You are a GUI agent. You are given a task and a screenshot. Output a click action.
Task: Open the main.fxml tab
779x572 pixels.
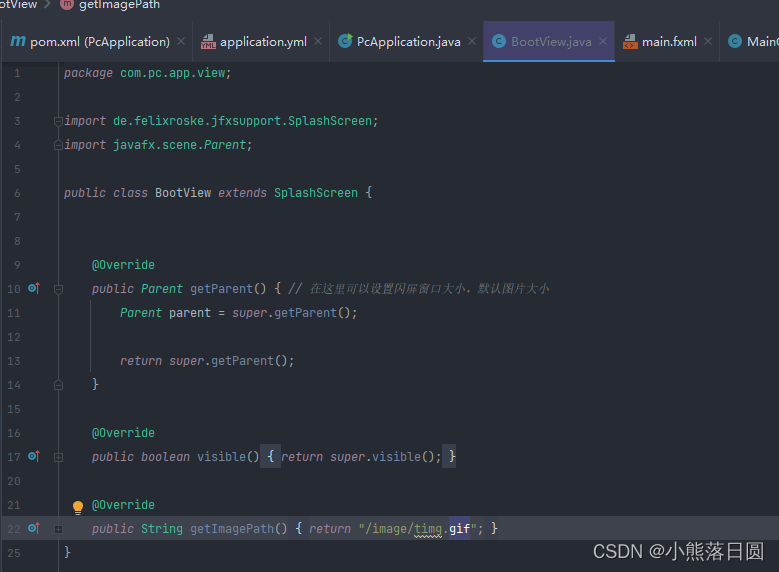(668, 42)
